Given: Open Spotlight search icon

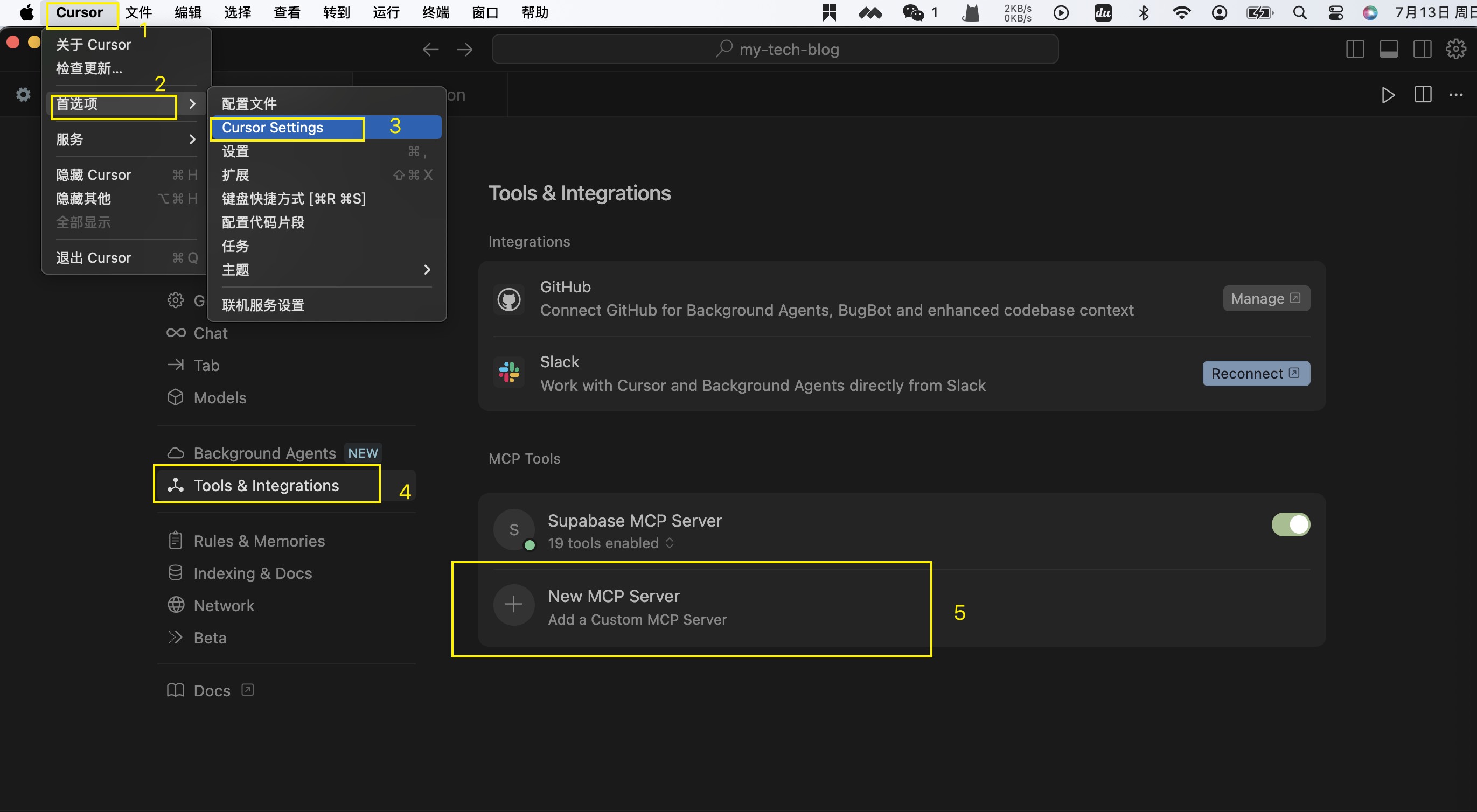Looking at the screenshot, I should 1300,12.
